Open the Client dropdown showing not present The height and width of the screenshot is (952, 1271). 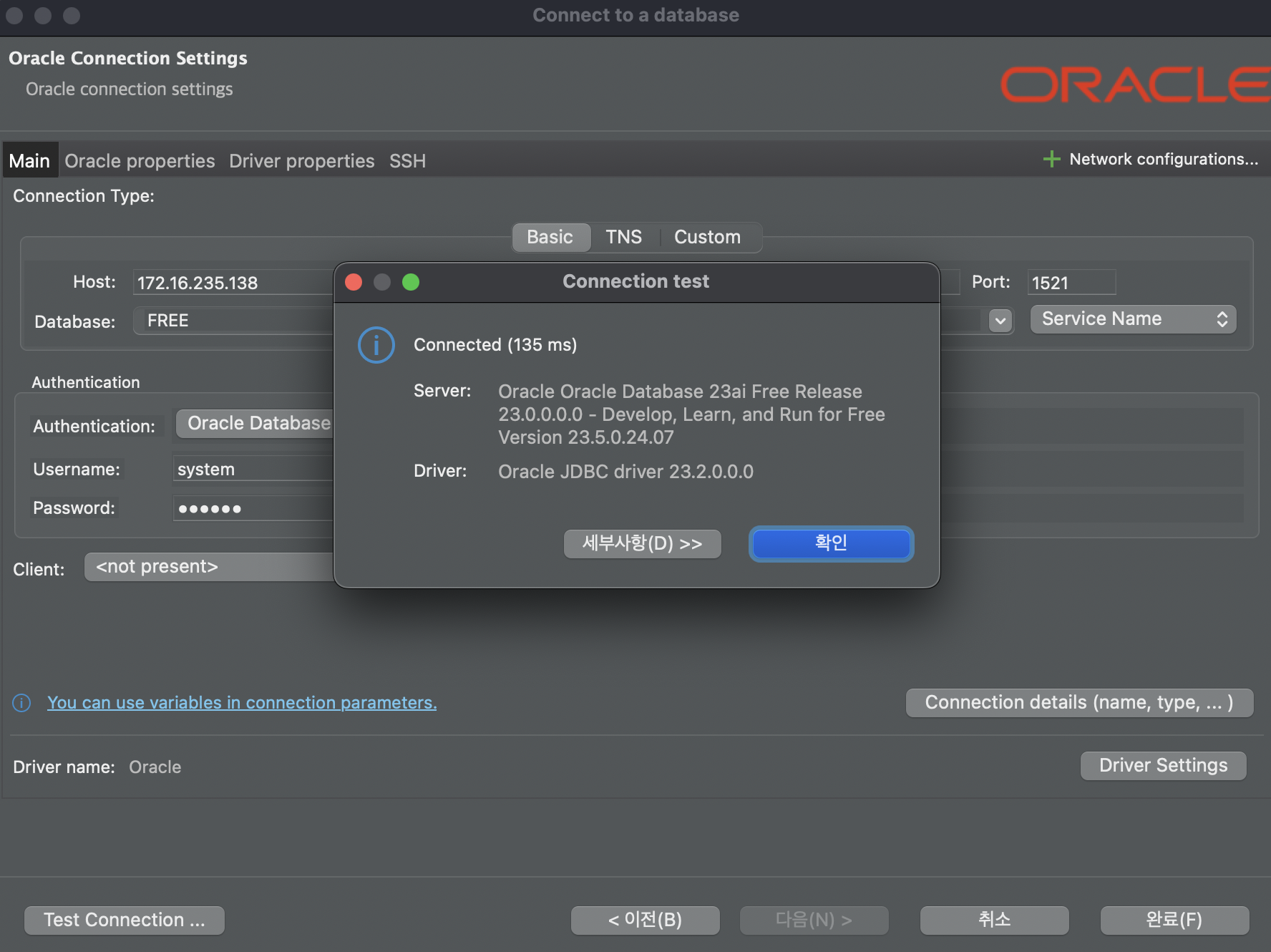point(209,567)
